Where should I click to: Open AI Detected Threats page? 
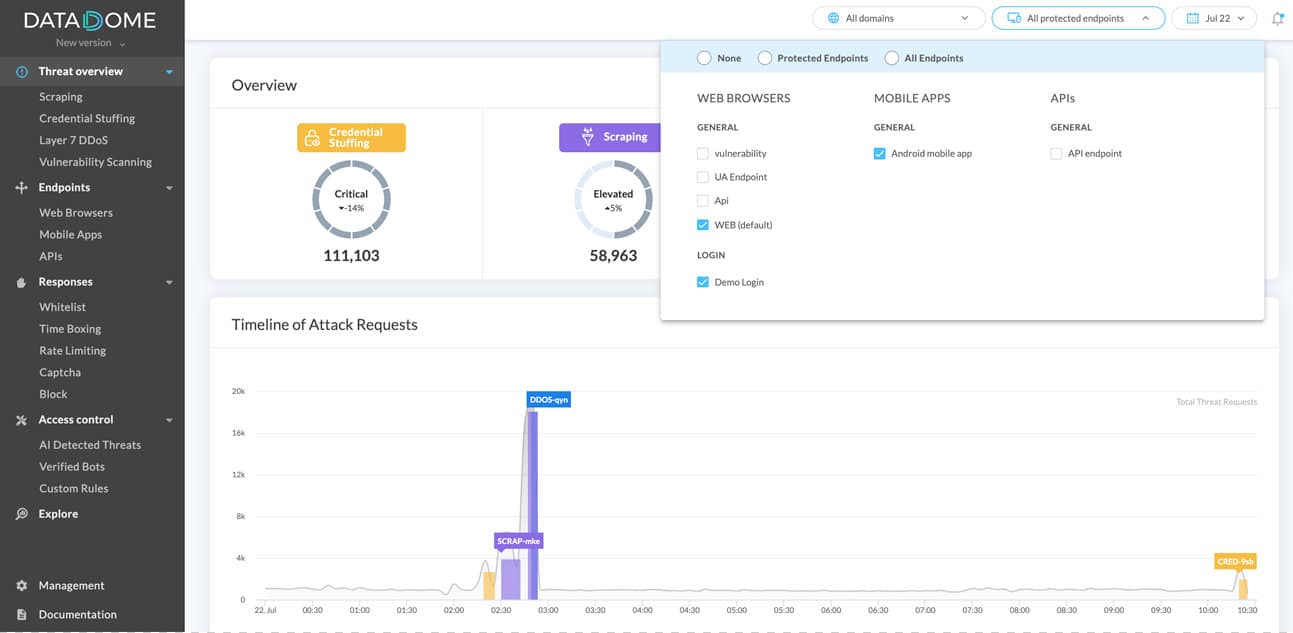(90, 445)
